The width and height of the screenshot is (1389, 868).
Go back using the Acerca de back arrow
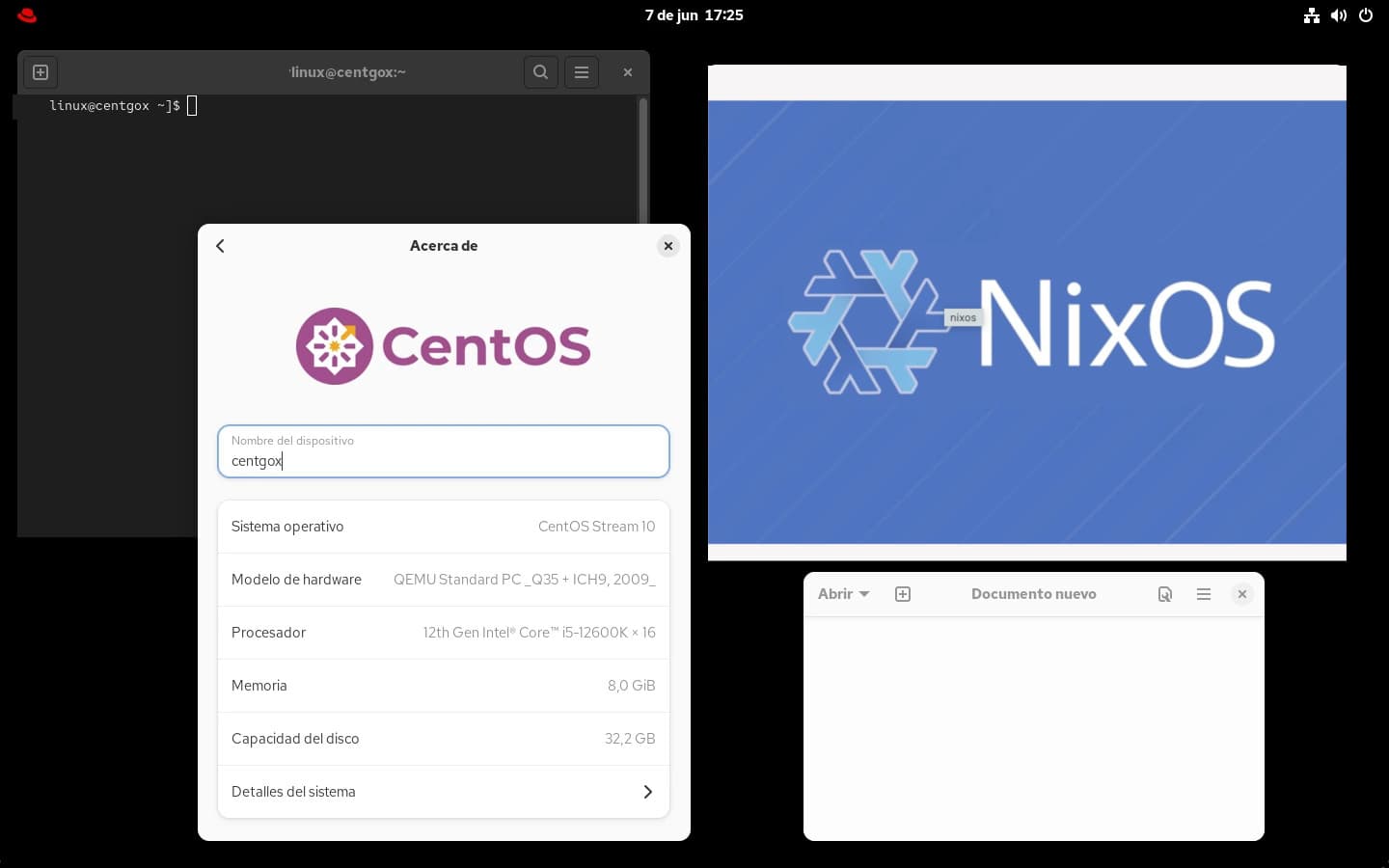tap(220, 246)
